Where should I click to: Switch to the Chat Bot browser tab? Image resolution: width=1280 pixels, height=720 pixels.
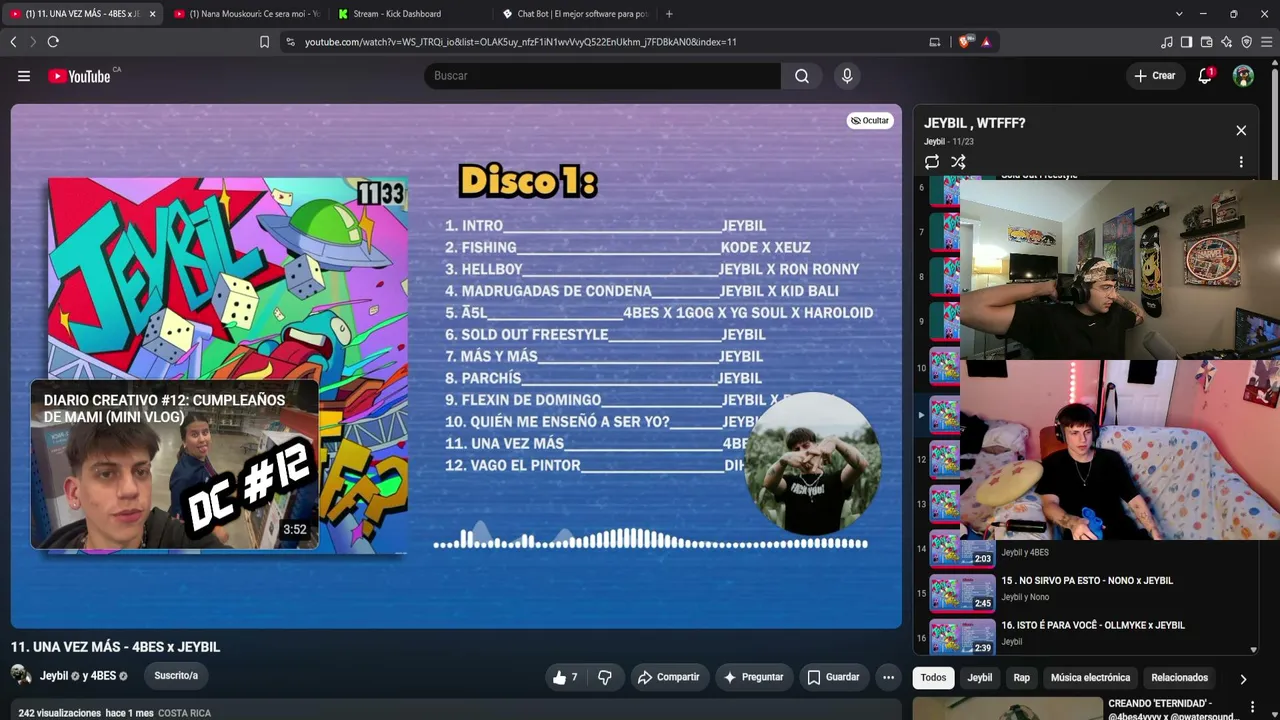pos(575,14)
